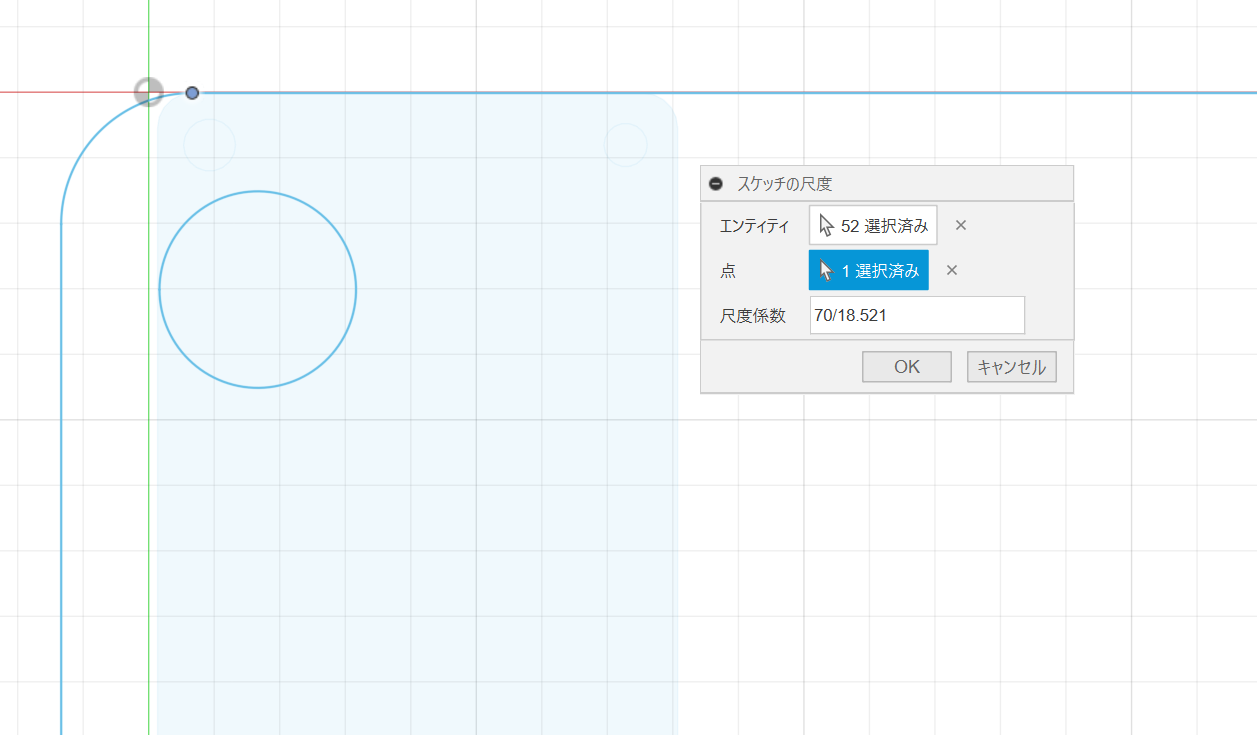Click the red horizontal axis line
Viewport: 1257px width, 735px height.
pyautogui.click(x=60, y=92)
